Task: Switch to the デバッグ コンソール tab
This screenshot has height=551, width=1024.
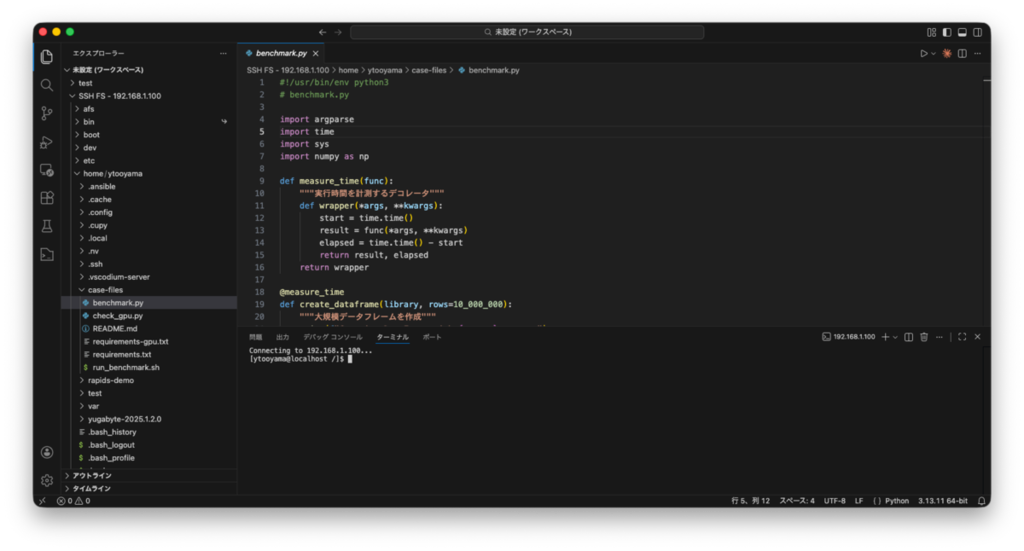Action: pos(332,337)
